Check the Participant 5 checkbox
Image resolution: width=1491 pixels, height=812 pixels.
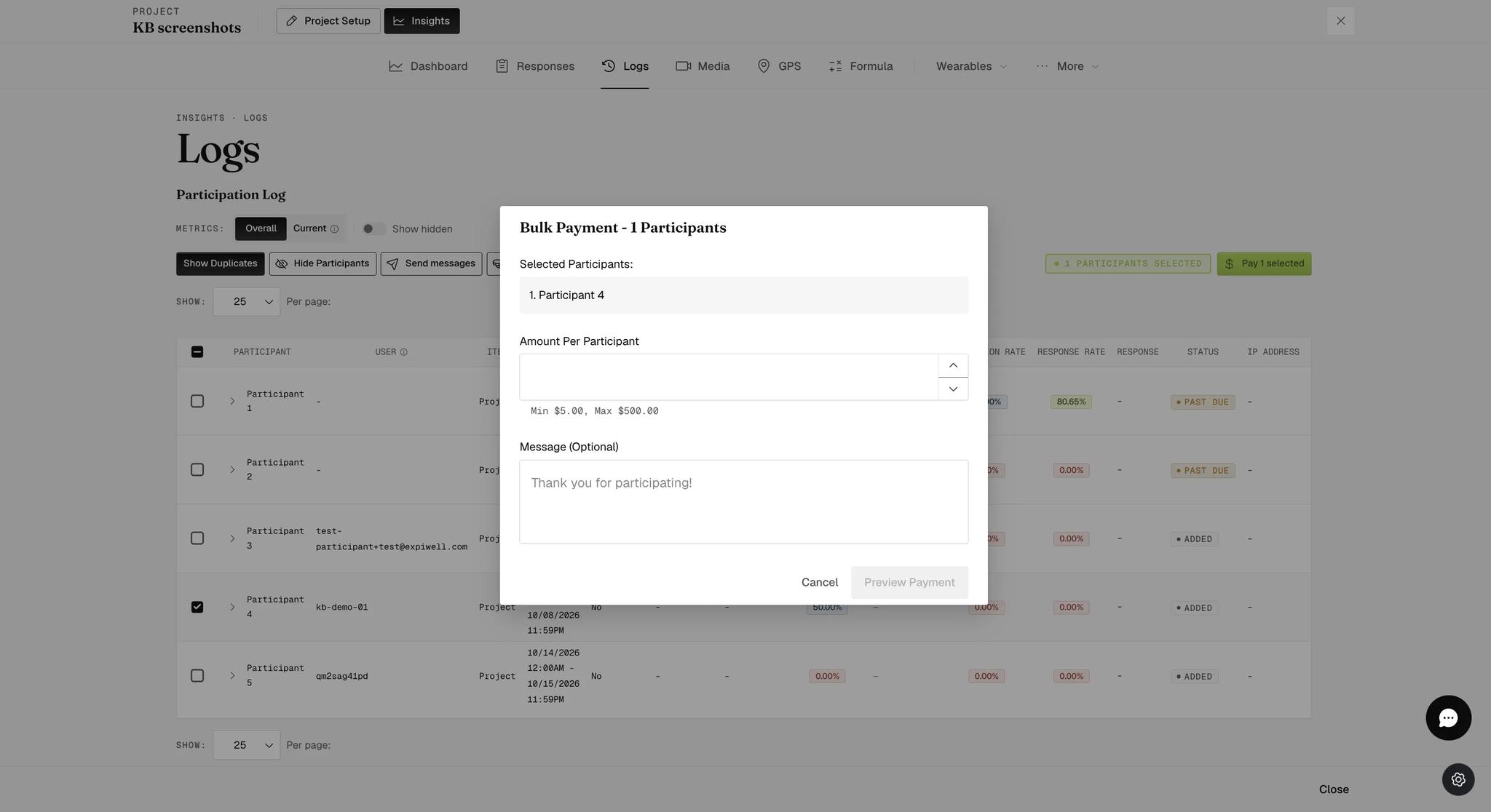click(x=197, y=676)
